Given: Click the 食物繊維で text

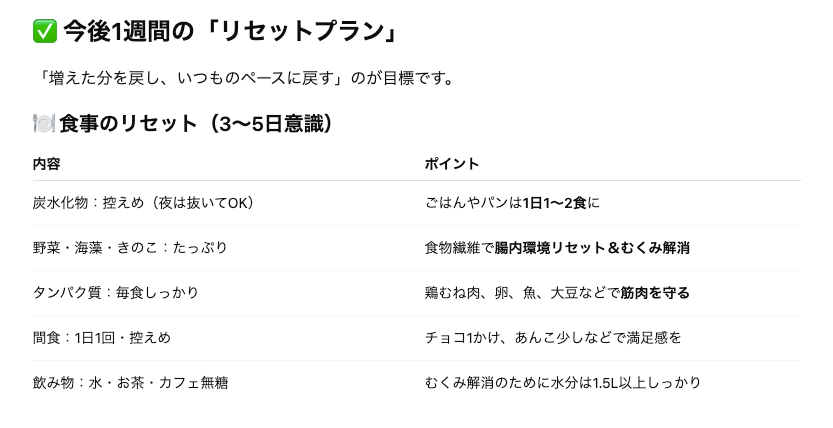Looking at the screenshot, I should [459, 248].
